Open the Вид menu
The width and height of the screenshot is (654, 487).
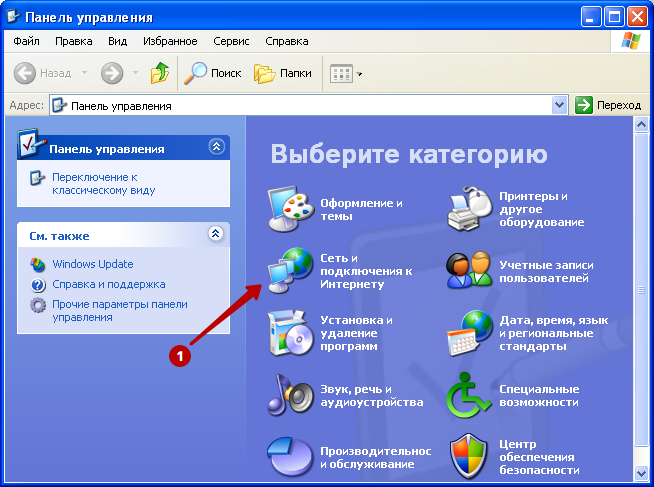click(x=117, y=41)
